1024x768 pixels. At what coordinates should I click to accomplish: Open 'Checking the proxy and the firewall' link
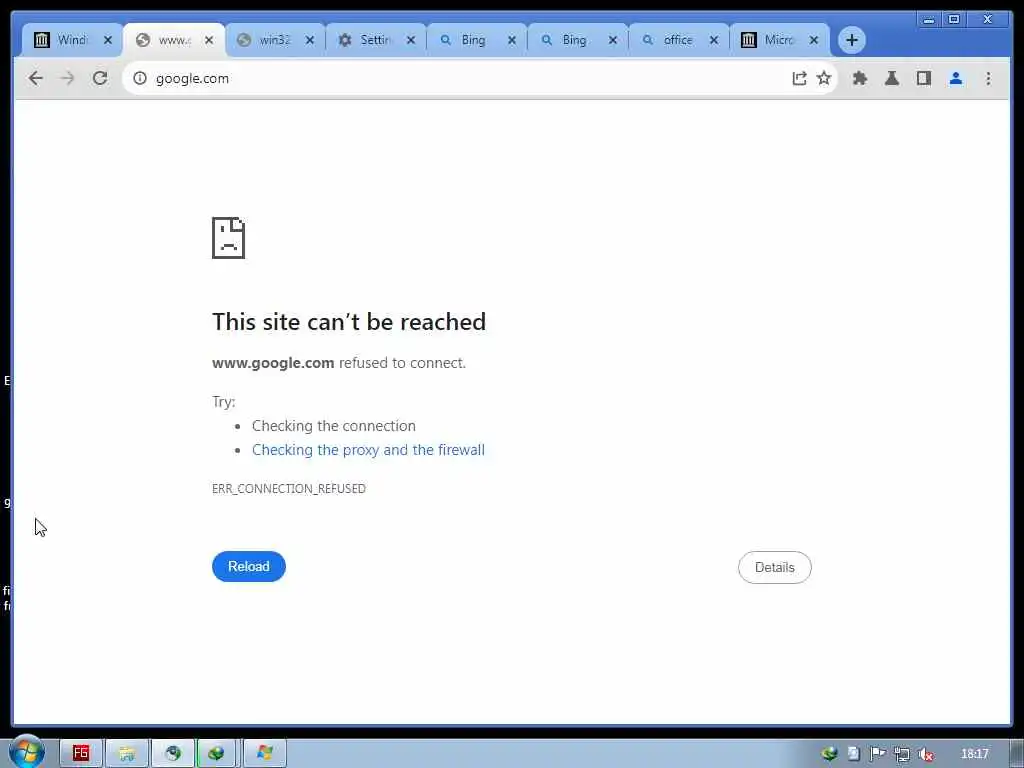(368, 450)
